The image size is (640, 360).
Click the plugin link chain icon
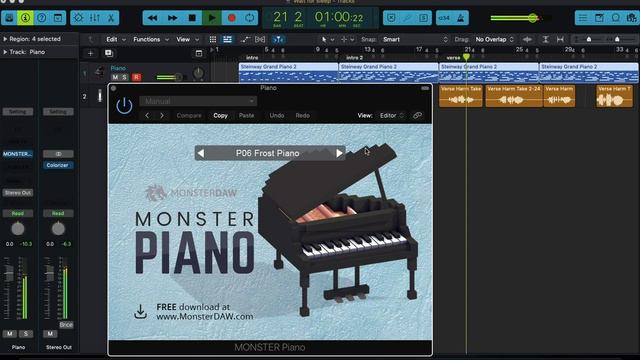(x=417, y=116)
